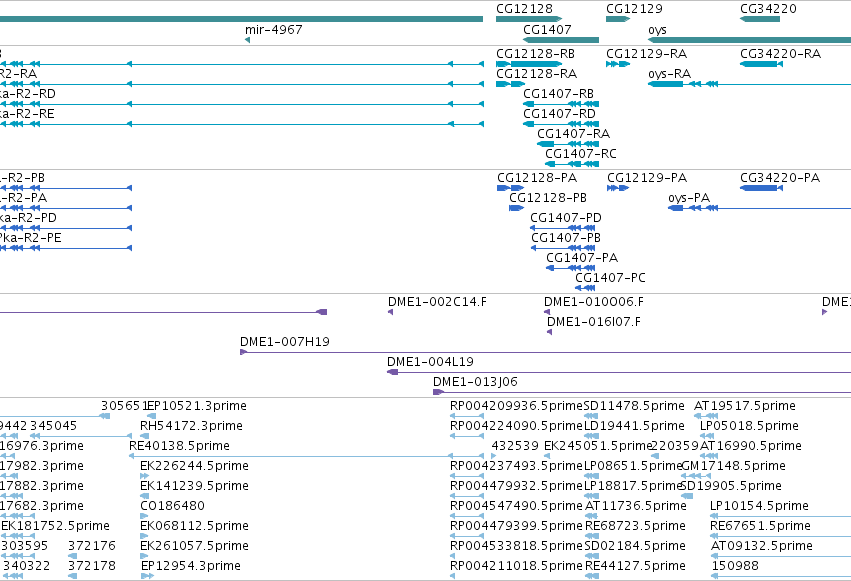This screenshot has height=581, width=851.
Task: Click cDNA RP004209936.5prime
Action: (x=516, y=406)
